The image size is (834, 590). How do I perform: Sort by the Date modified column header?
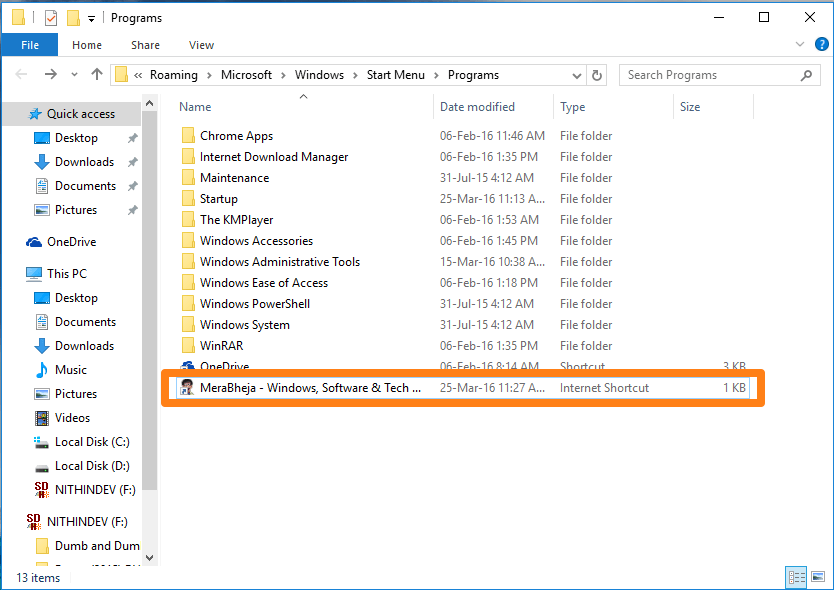477,107
